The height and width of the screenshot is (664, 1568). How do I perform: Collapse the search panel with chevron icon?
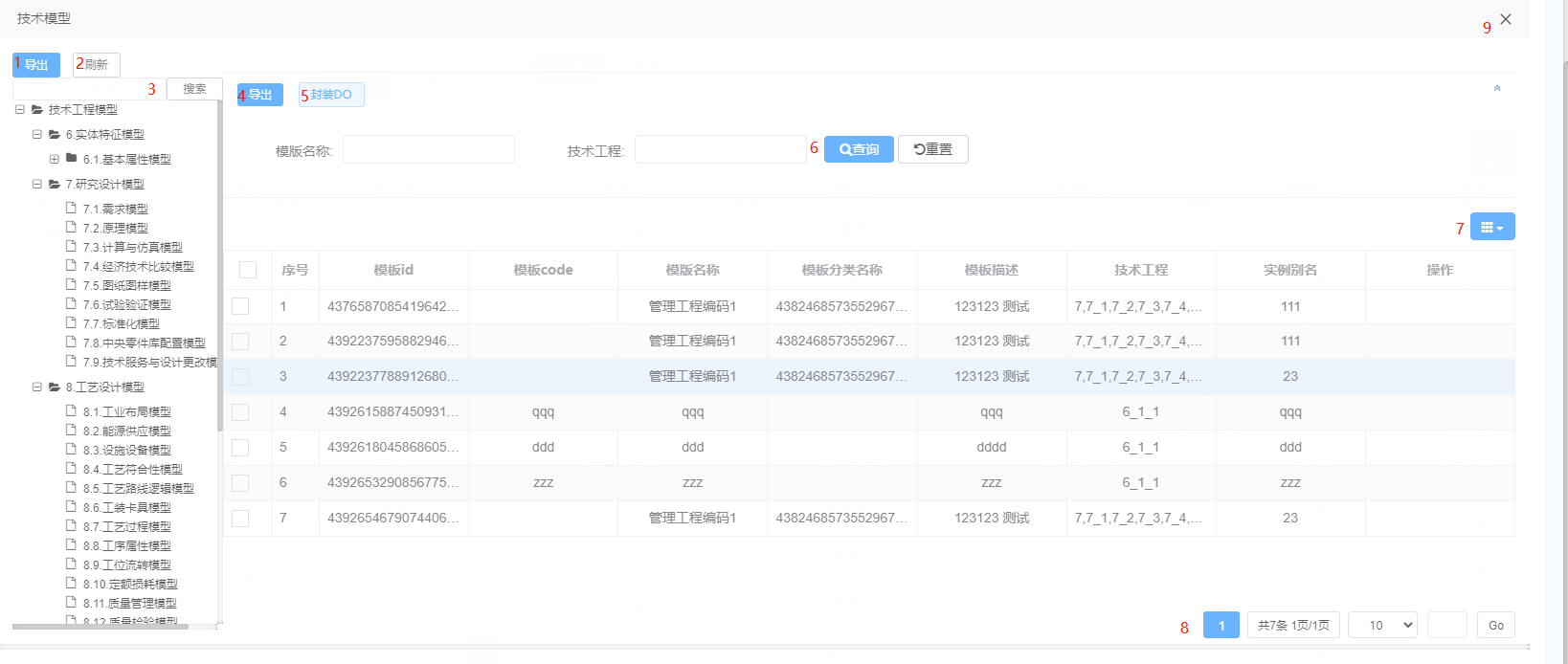coord(1497,88)
